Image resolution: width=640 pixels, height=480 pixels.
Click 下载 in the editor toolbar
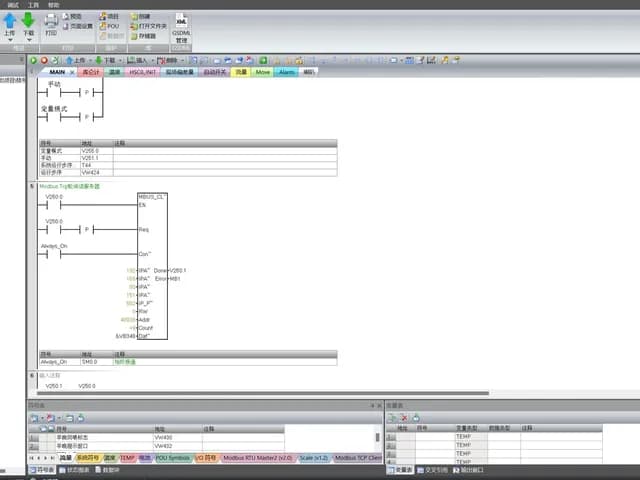pyautogui.click(x=105, y=60)
